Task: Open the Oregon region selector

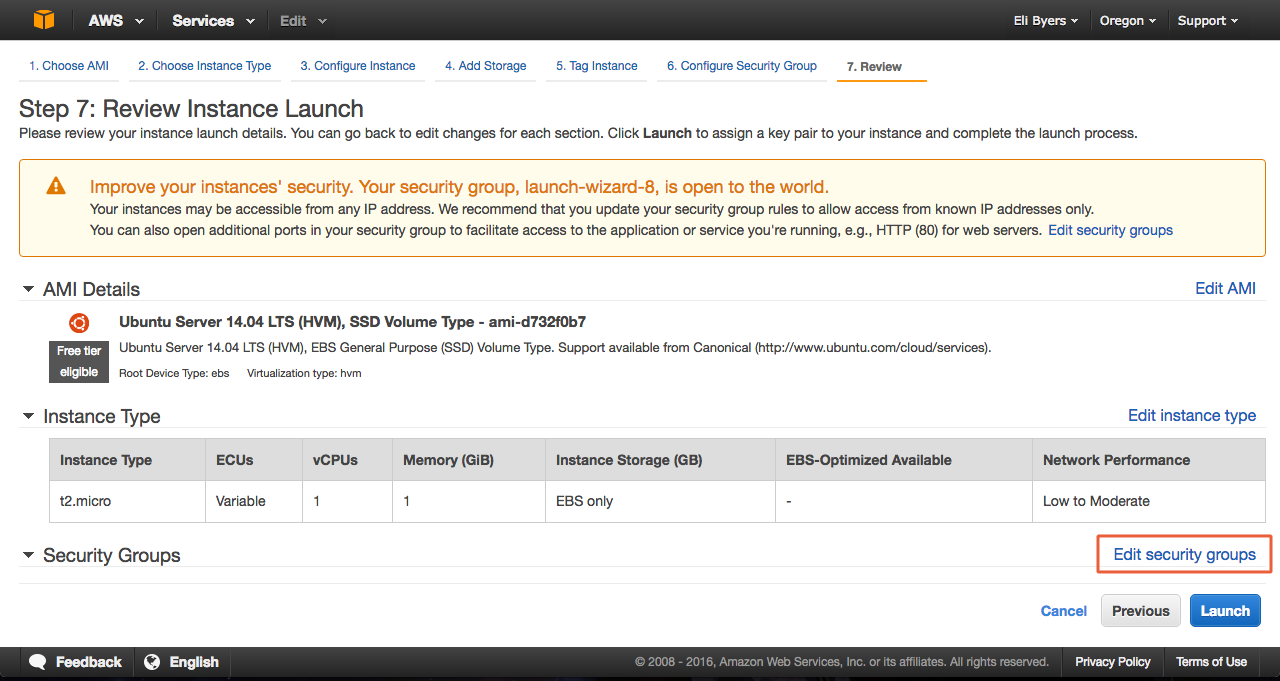Action: 1127,20
